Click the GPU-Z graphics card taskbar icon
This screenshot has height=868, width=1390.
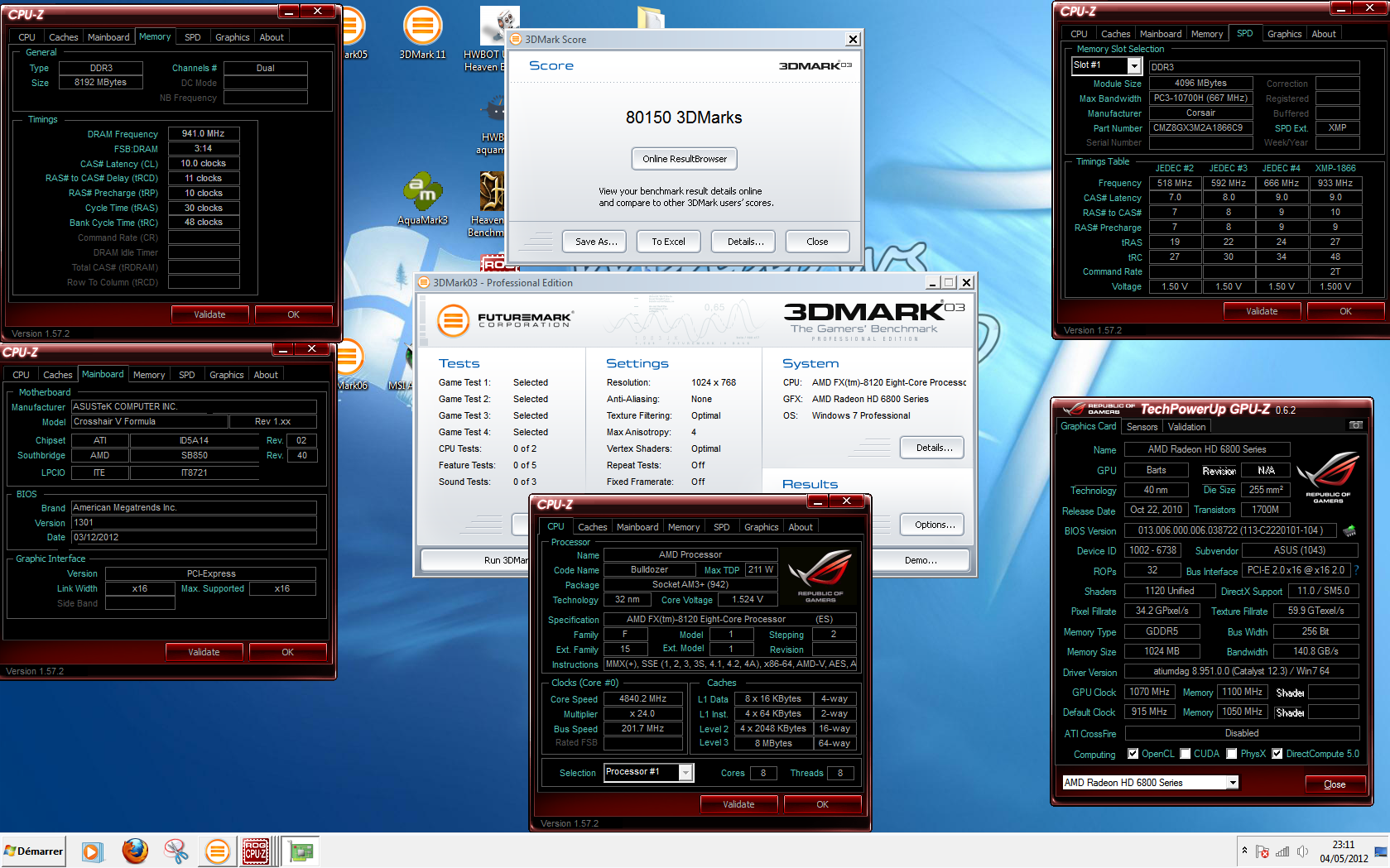tap(301, 851)
